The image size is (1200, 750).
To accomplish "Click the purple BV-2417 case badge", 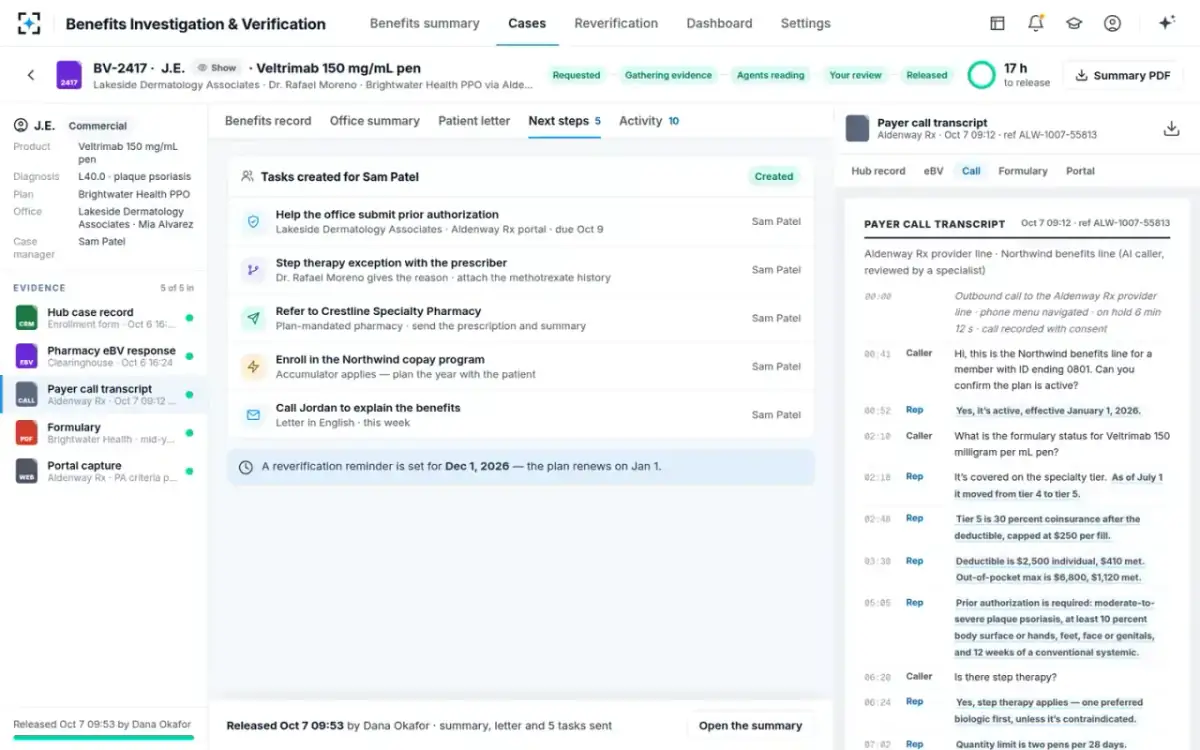I will point(69,75).
